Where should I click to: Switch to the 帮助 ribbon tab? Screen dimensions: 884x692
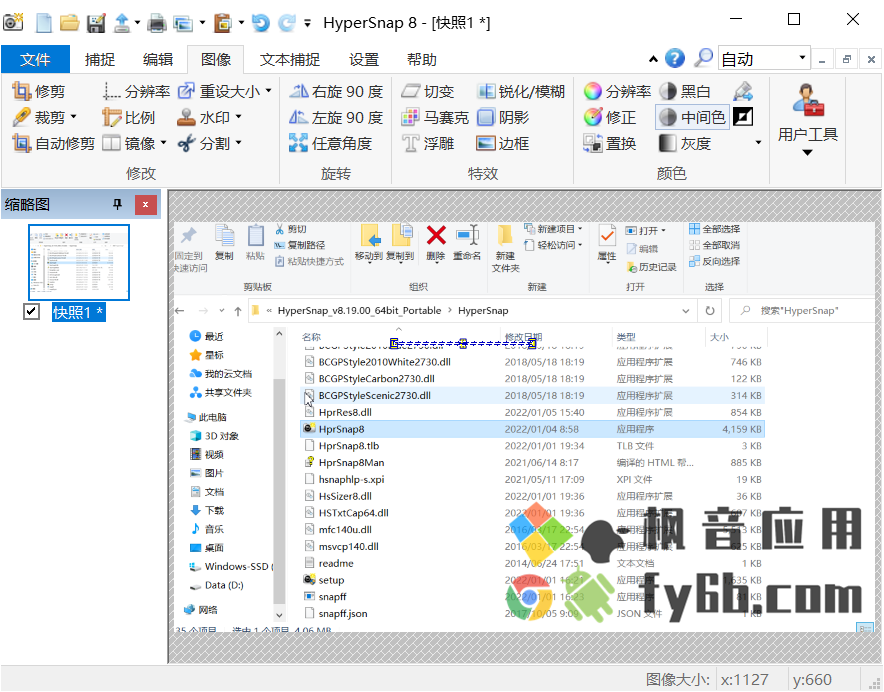coord(422,59)
